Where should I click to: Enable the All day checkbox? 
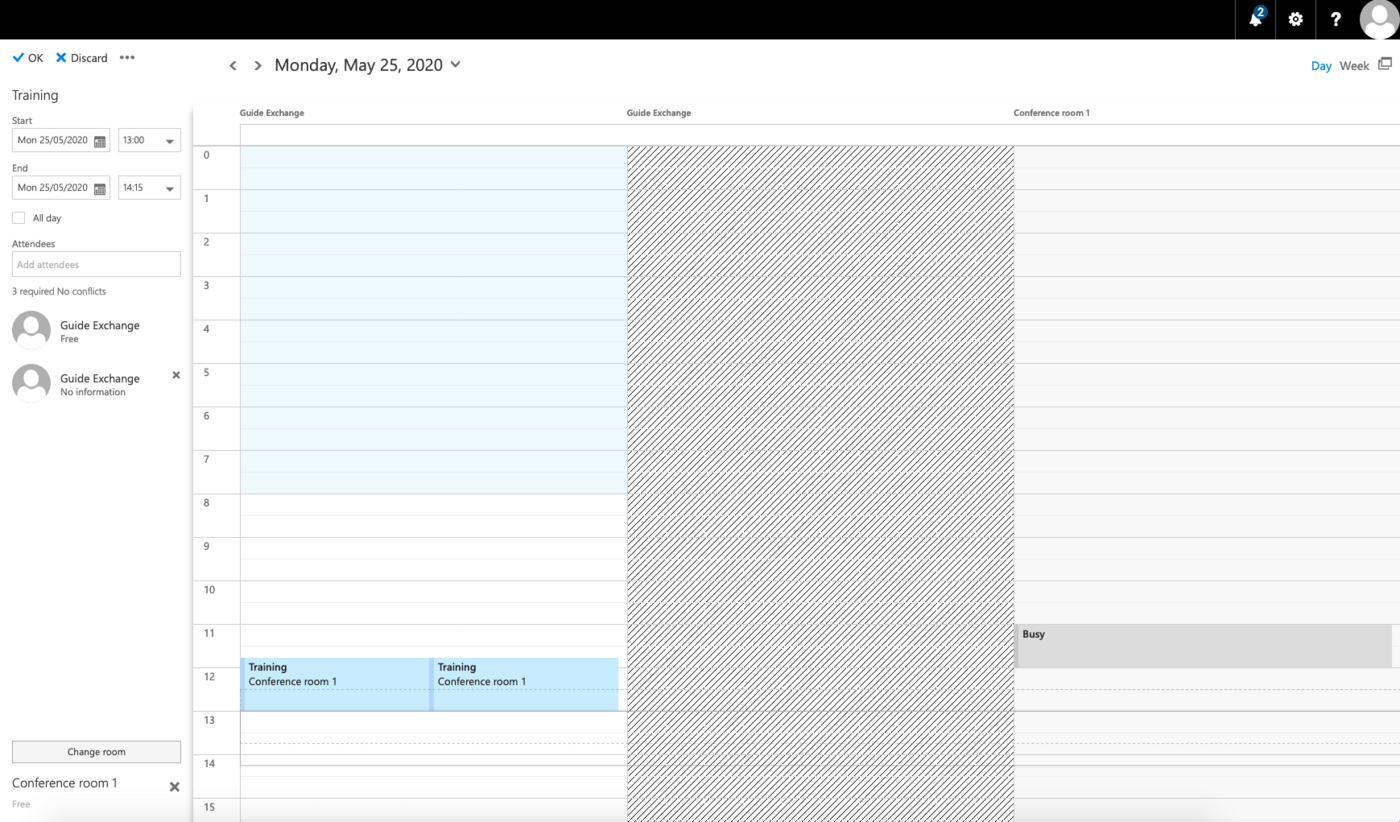(x=18, y=218)
